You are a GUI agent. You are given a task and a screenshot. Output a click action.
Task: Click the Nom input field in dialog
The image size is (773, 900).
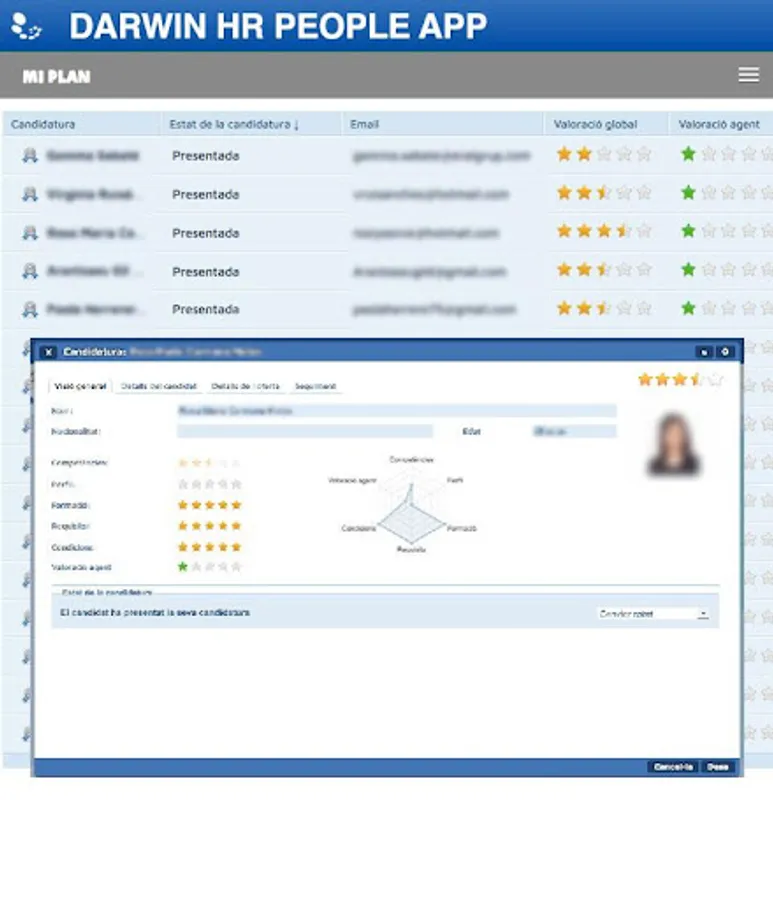point(397,410)
